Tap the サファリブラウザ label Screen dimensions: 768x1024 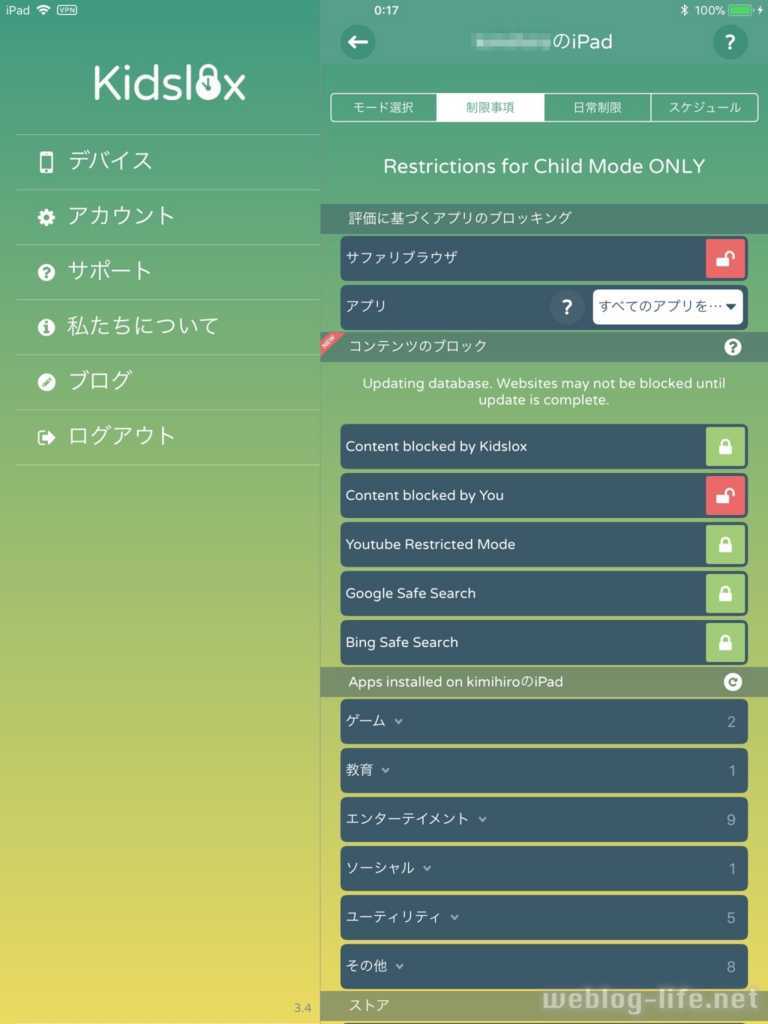[401, 258]
